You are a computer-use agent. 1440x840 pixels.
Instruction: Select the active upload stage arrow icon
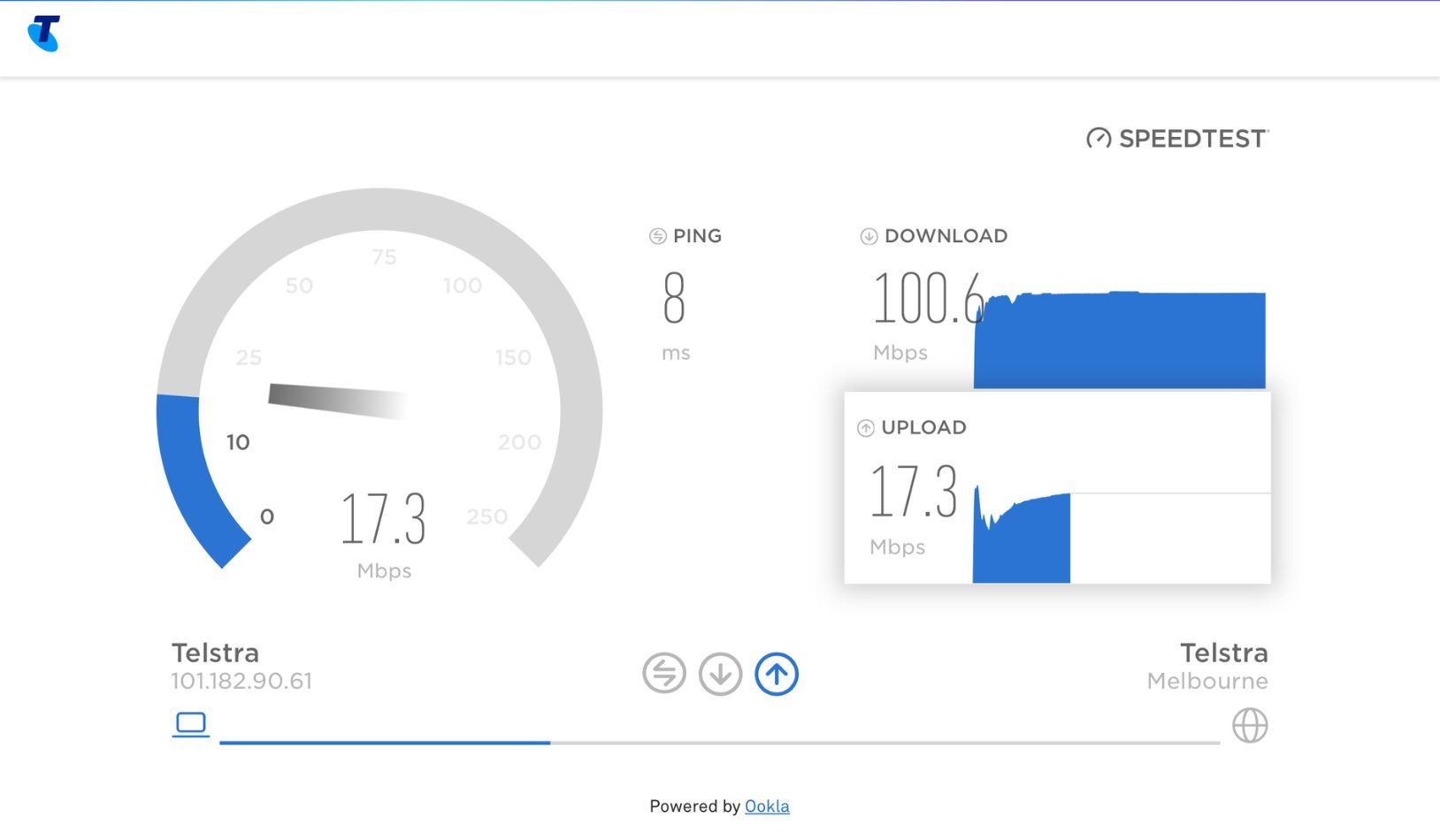click(777, 674)
